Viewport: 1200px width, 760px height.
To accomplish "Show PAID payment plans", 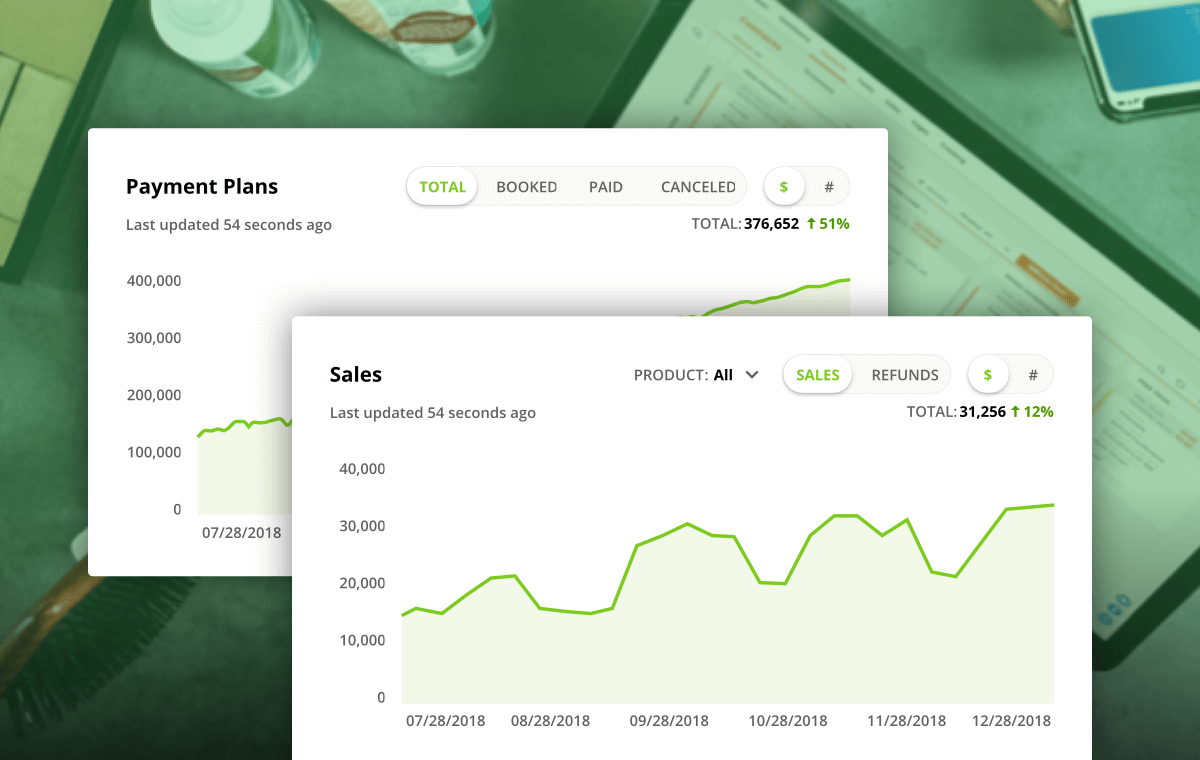I will click(605, 187).
